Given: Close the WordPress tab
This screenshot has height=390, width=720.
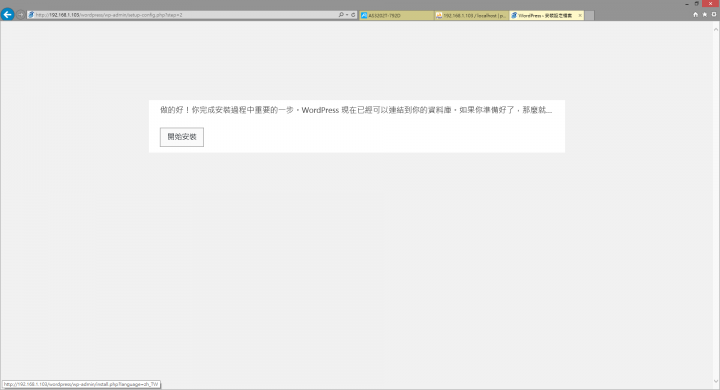Looking at the screenshot, I should pos(580,15).
